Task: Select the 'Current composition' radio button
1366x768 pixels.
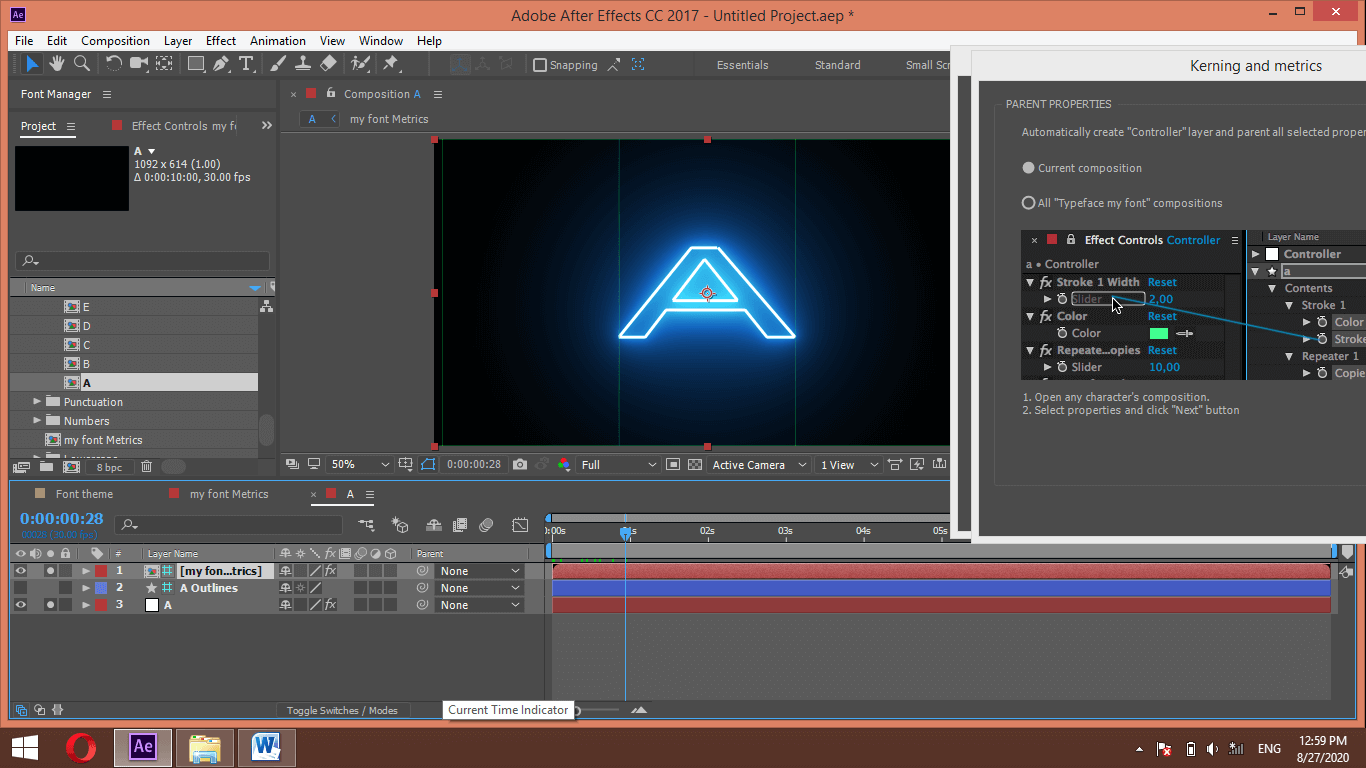Action: click(1028, 168)
